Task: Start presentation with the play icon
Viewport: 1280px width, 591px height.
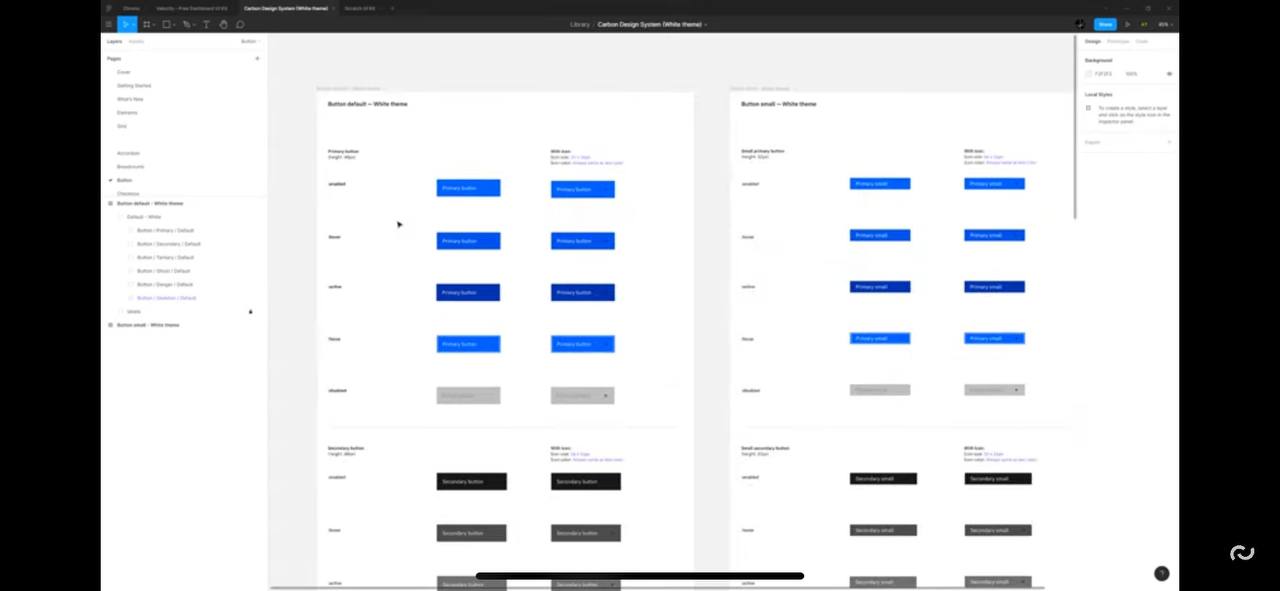Action: point(1128,24)
